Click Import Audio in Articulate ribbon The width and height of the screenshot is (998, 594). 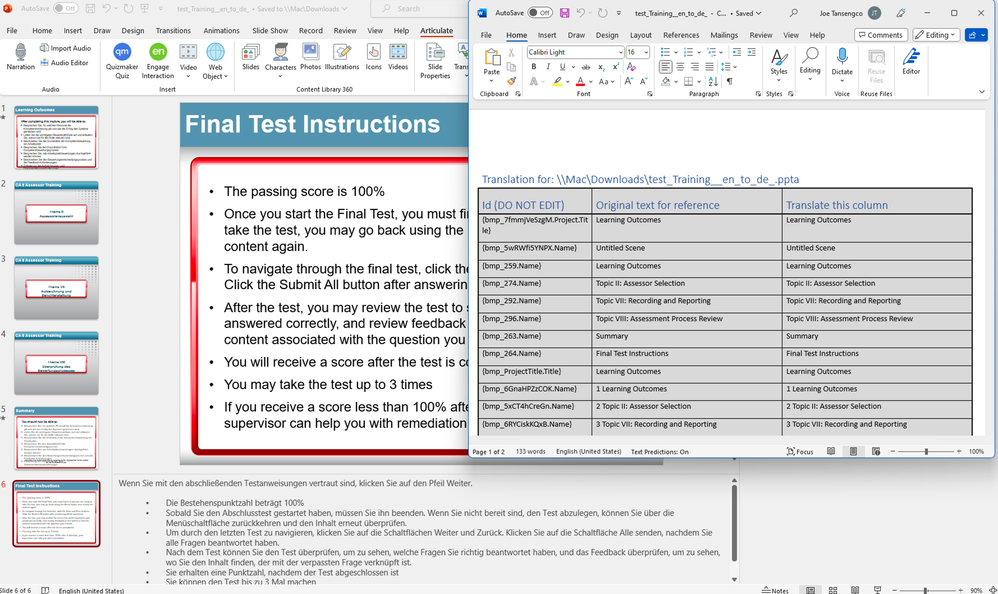[x=65, y=48]
